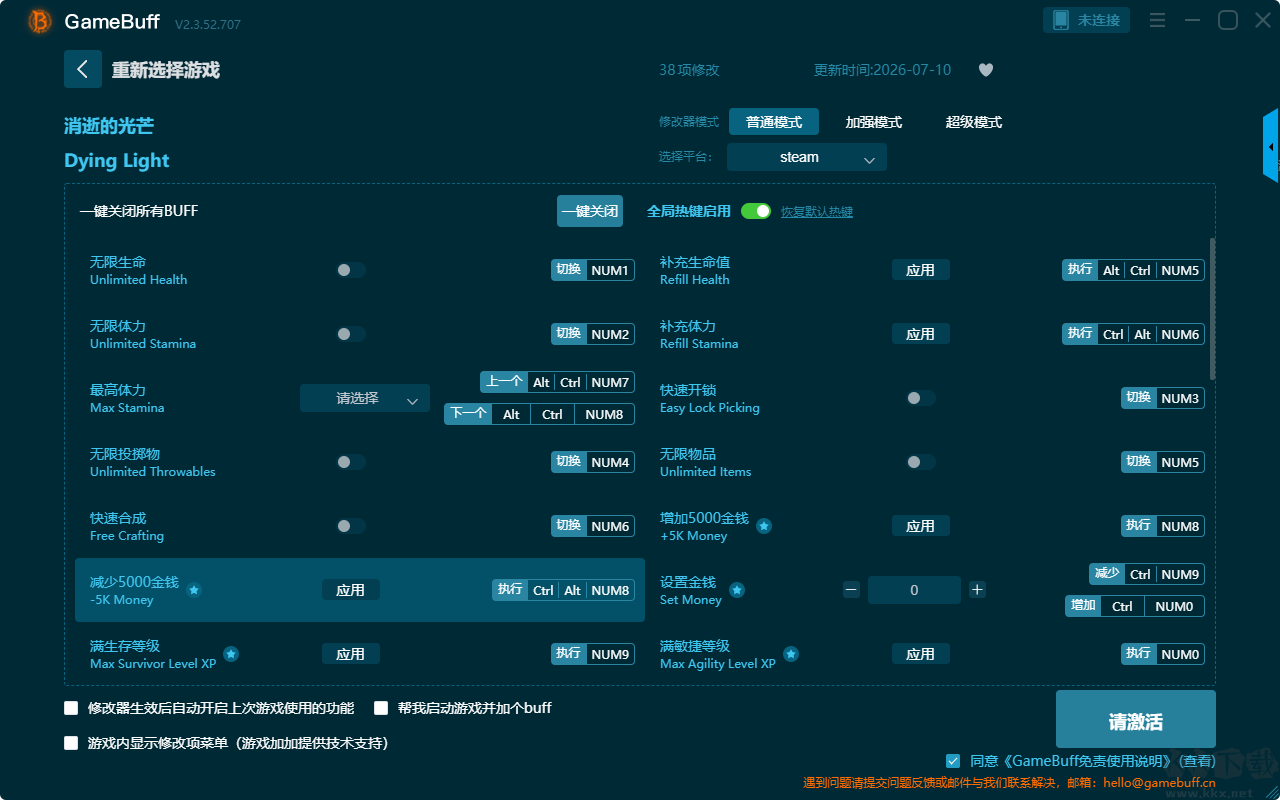
Task: Disable the global hotkey toggle
Action: point(756,211)
